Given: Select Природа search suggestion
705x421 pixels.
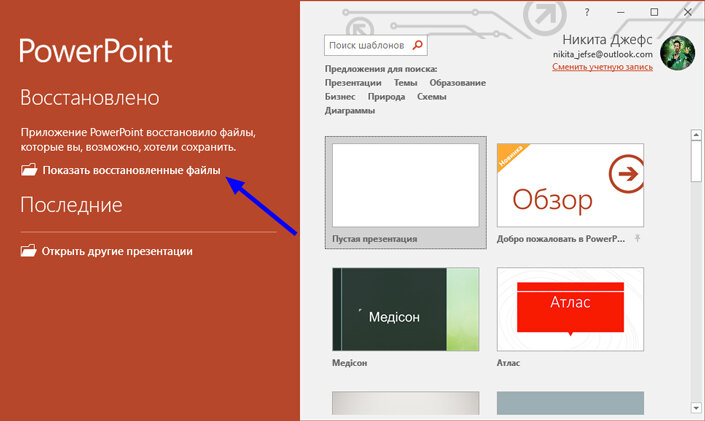Looking at the screenshot, I should pos(386,97).
